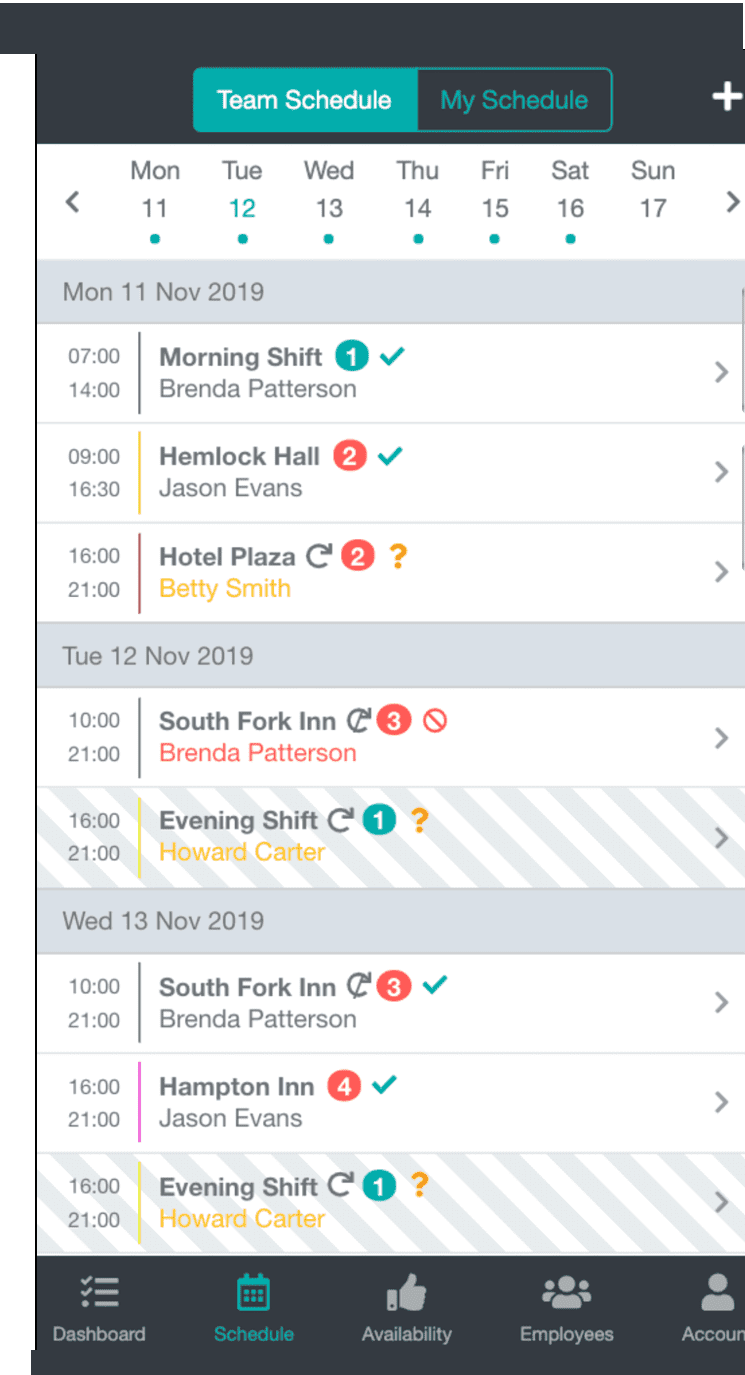745x1375 pixels.
Task: Go to previous week arrow
Action: pyautogui.click(x=72, y=202)
